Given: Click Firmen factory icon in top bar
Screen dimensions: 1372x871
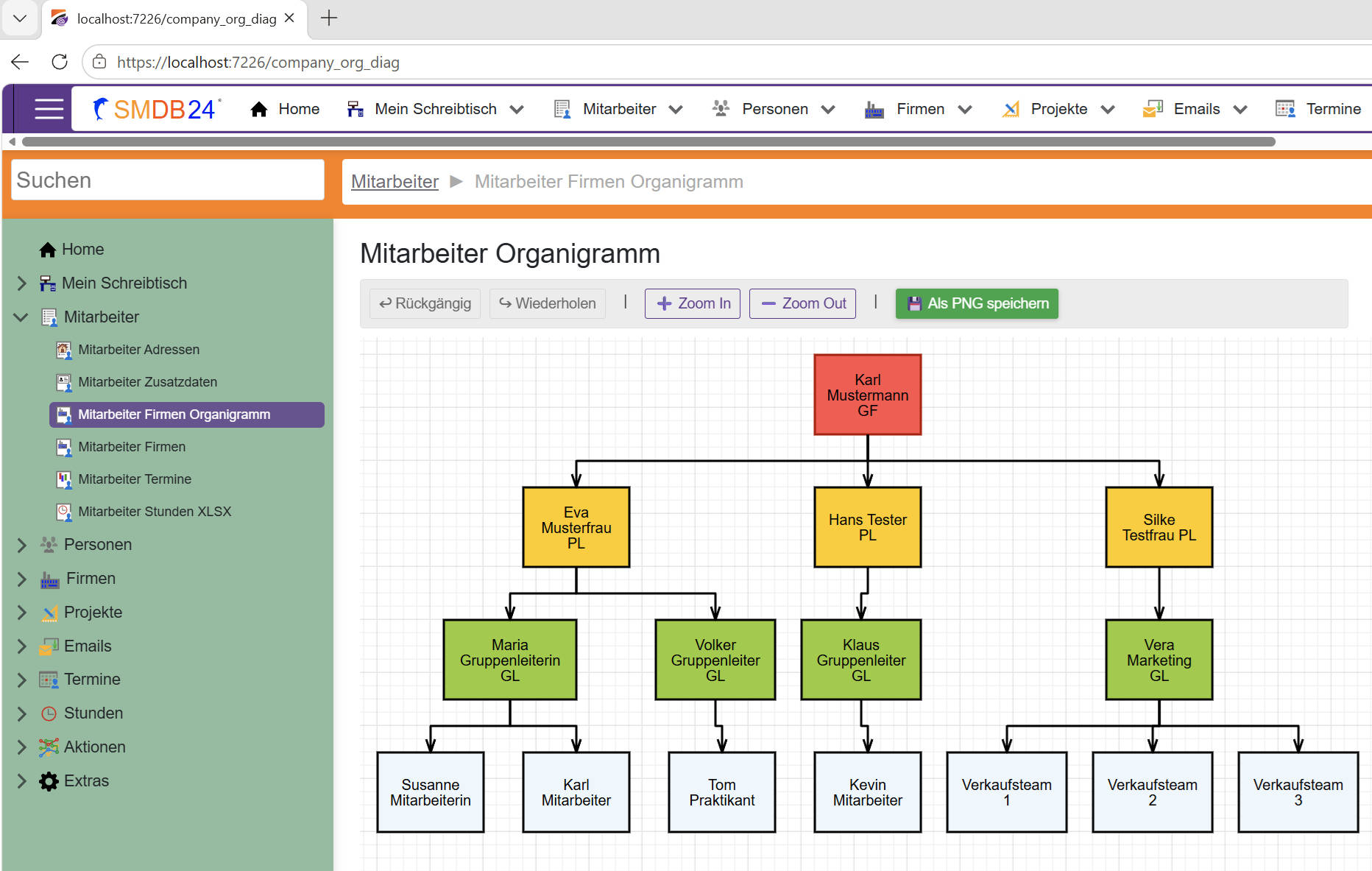Looking at the screenshot, I should 874,109.
